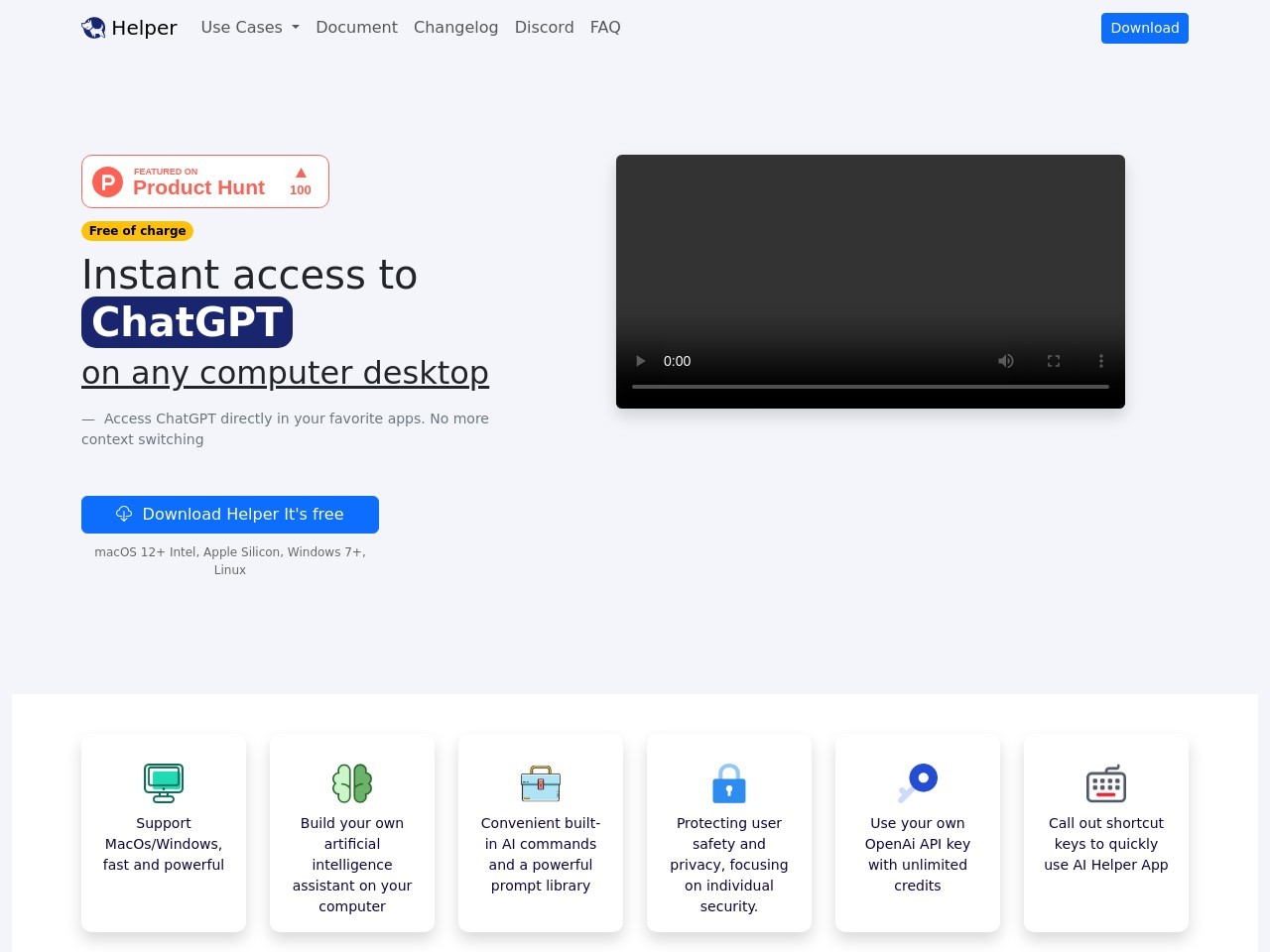1270x952 pixels.
Task: Click the 0:00 video timestamp
Action: click(x=677, y=361)
